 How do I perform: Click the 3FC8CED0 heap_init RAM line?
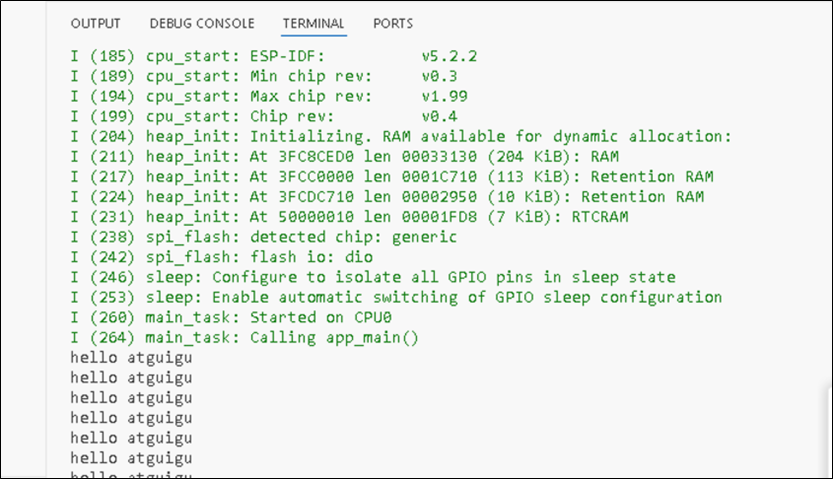coord(345,156)
